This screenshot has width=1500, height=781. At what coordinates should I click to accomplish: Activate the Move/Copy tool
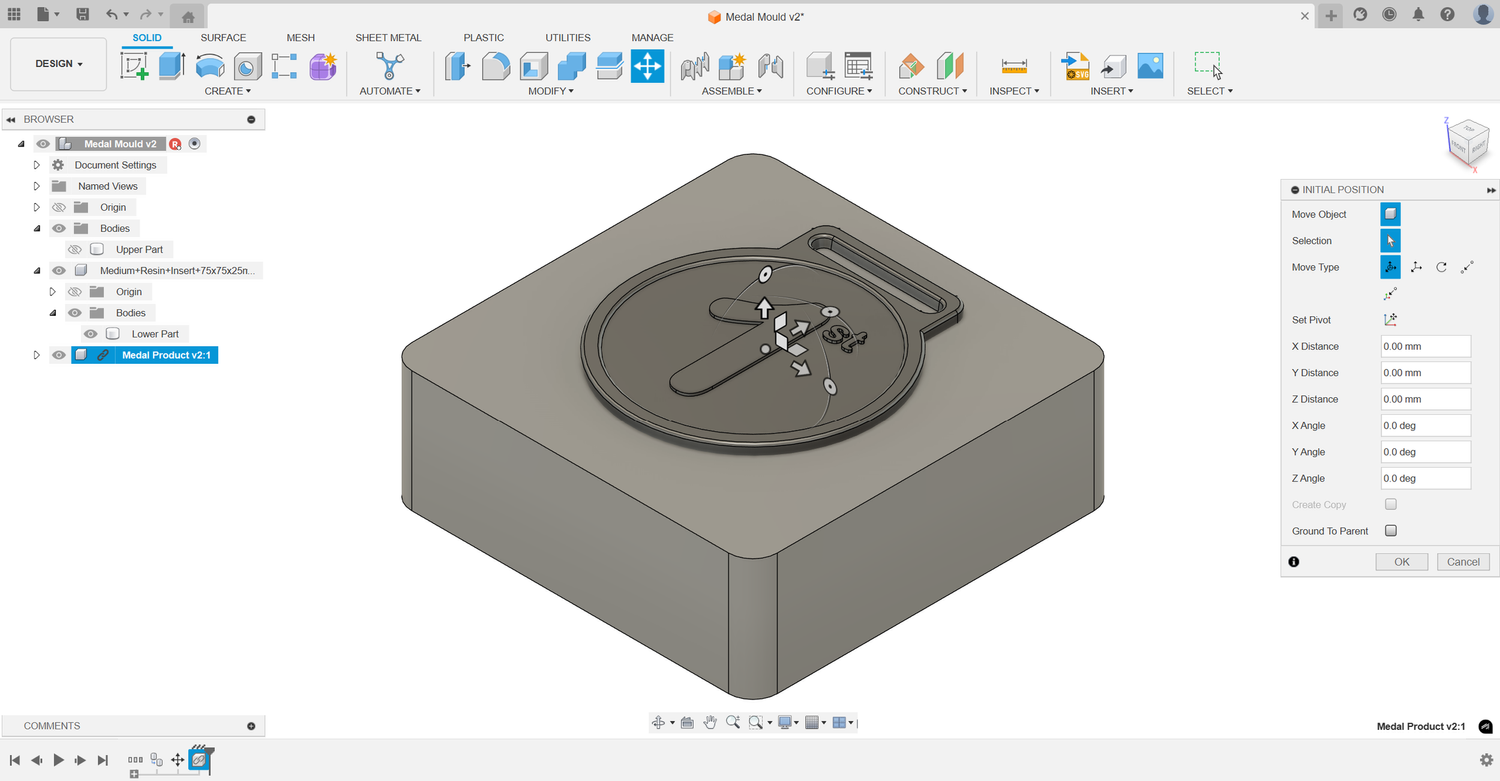[x=647, y=66]
